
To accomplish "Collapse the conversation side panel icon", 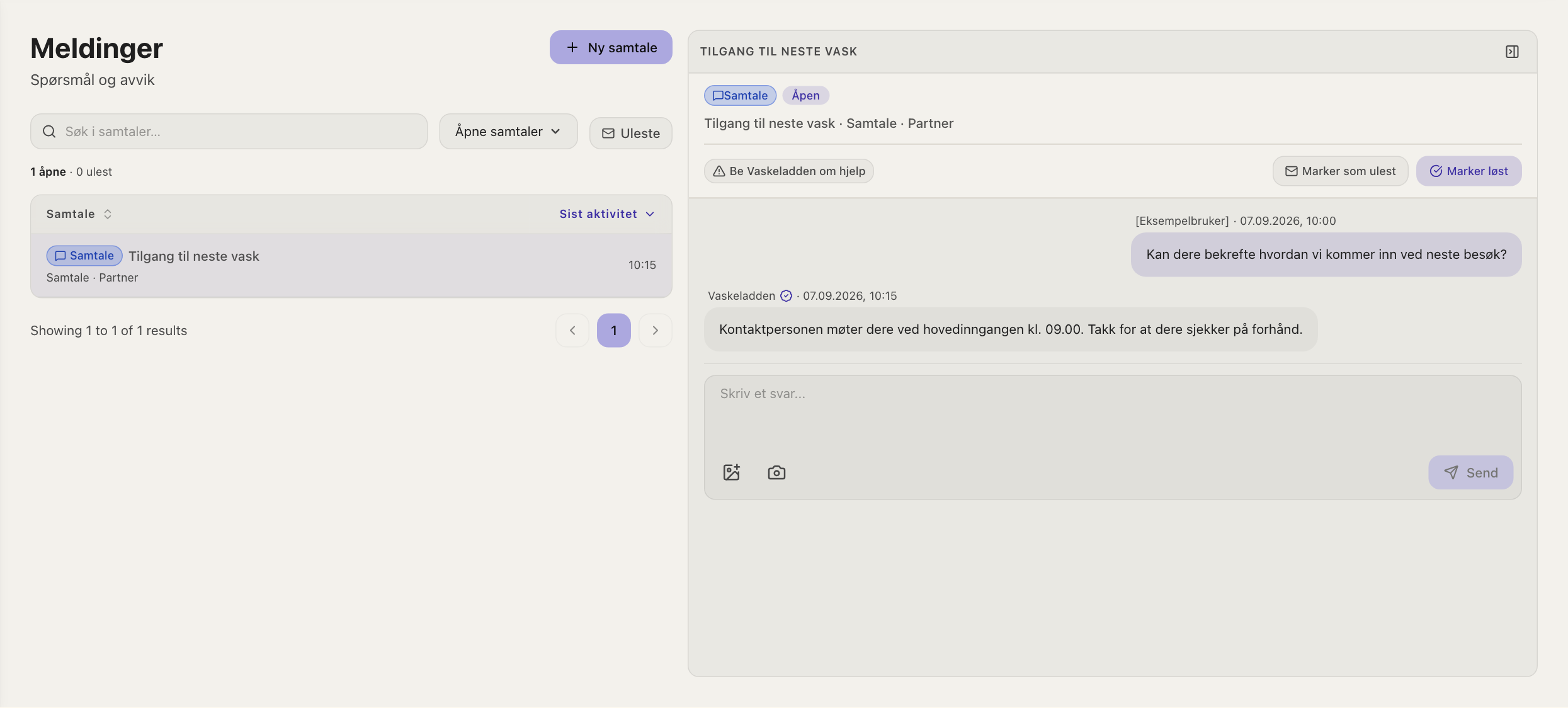I will [1512, 52].
